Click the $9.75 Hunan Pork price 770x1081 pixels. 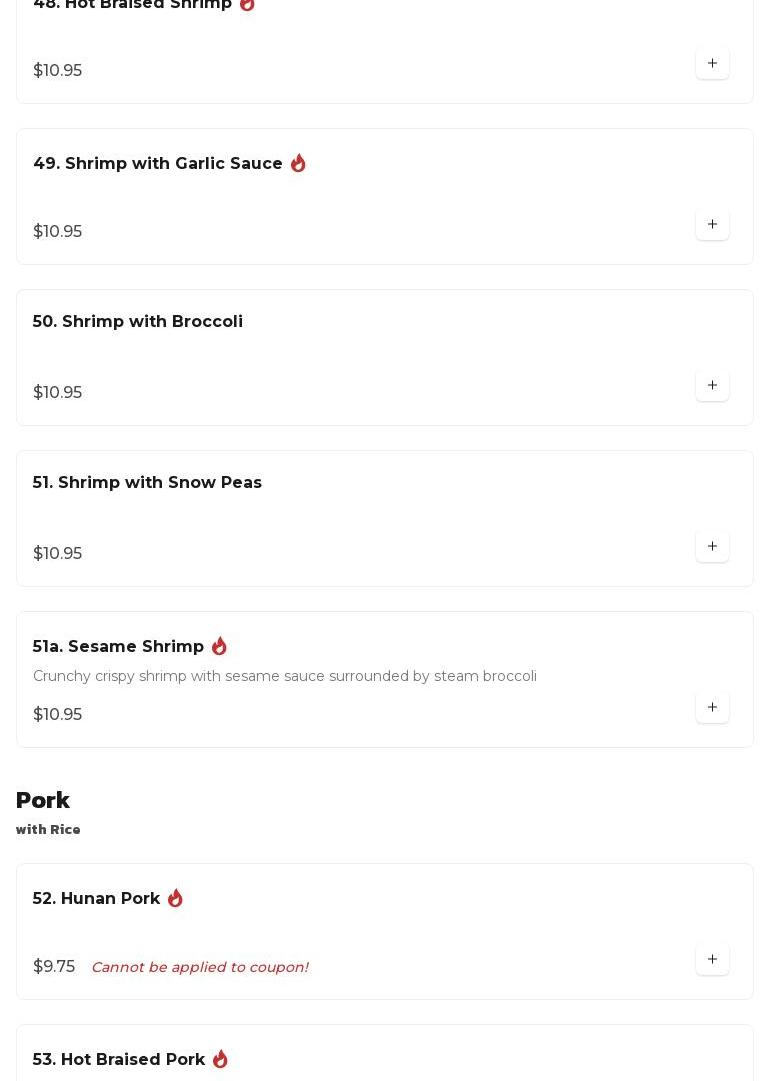click(54, 966)
